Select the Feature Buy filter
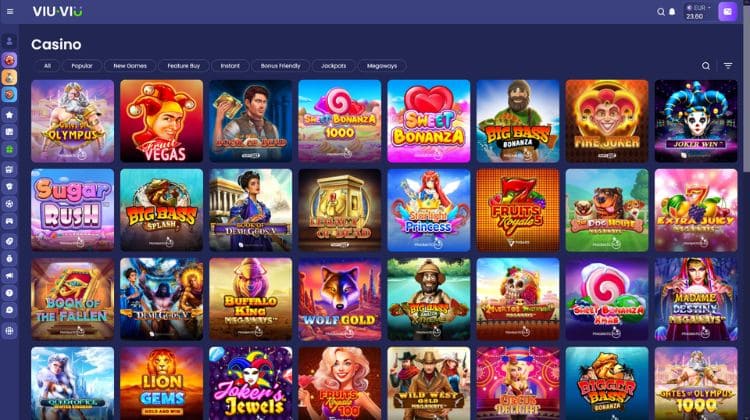 point(184,66)
